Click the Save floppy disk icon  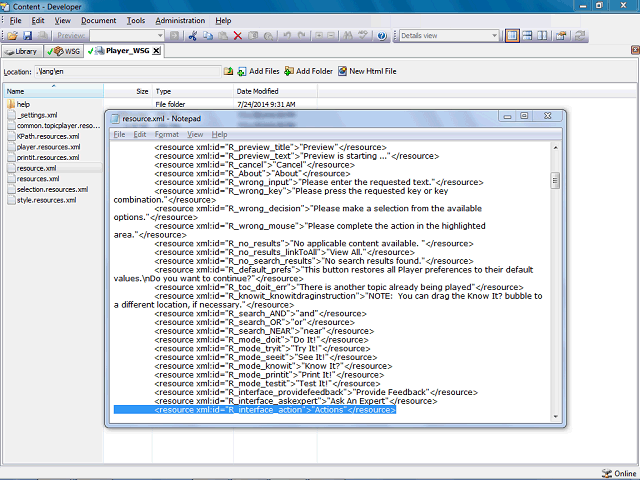[x=27, y=36]
